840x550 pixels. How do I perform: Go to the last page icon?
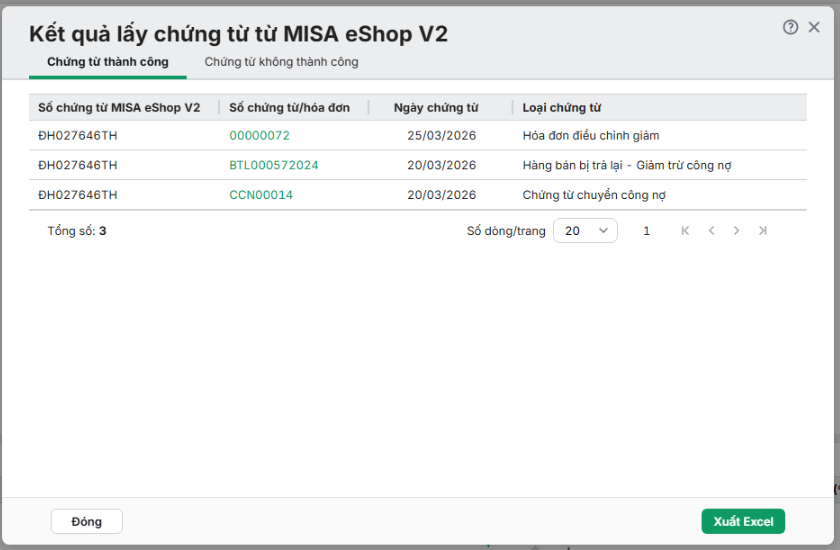pos(763,231)
